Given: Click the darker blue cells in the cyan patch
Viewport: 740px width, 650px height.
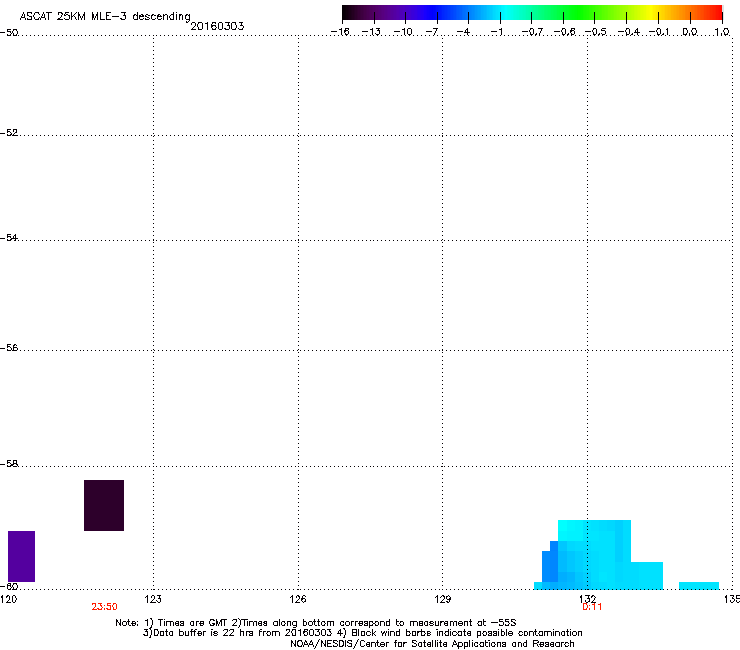Looking at the screenshot, I should (x=550, y=562).
